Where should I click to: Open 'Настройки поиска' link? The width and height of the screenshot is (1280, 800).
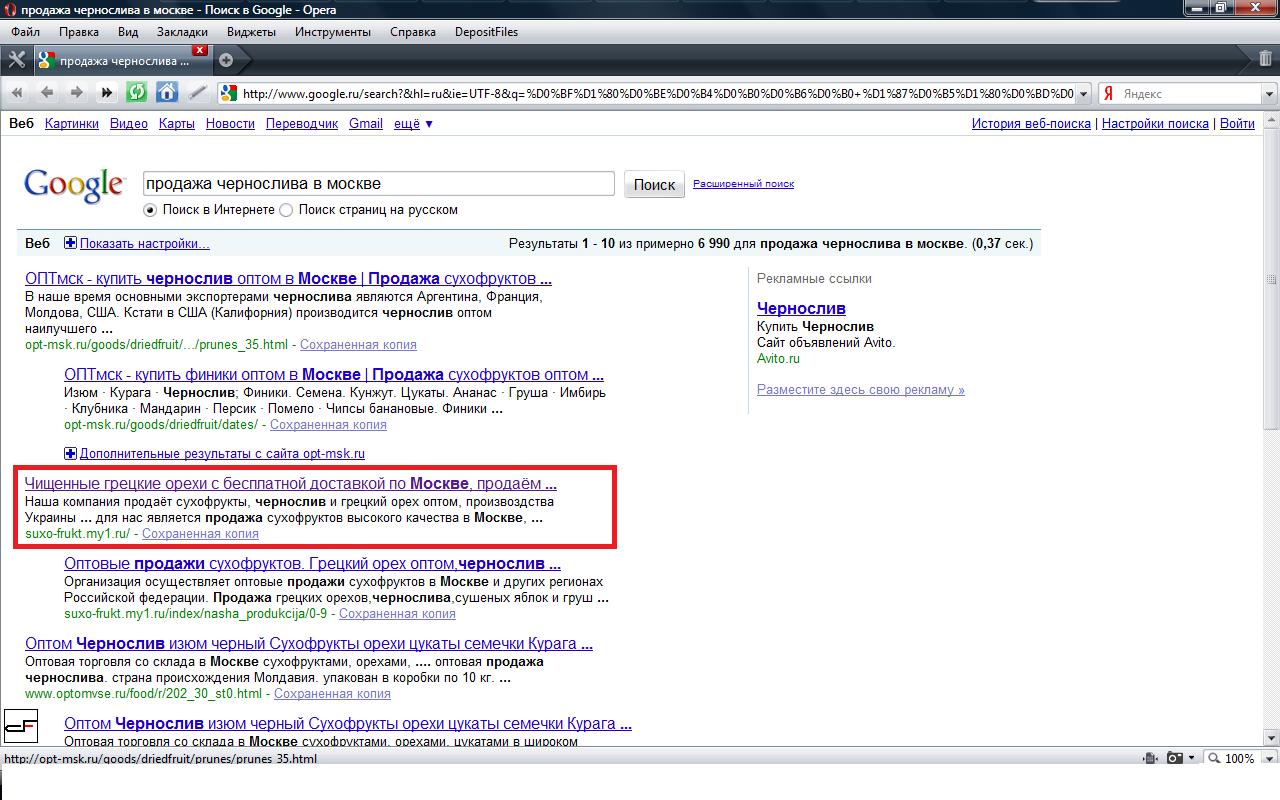(x=1156, y=124)
